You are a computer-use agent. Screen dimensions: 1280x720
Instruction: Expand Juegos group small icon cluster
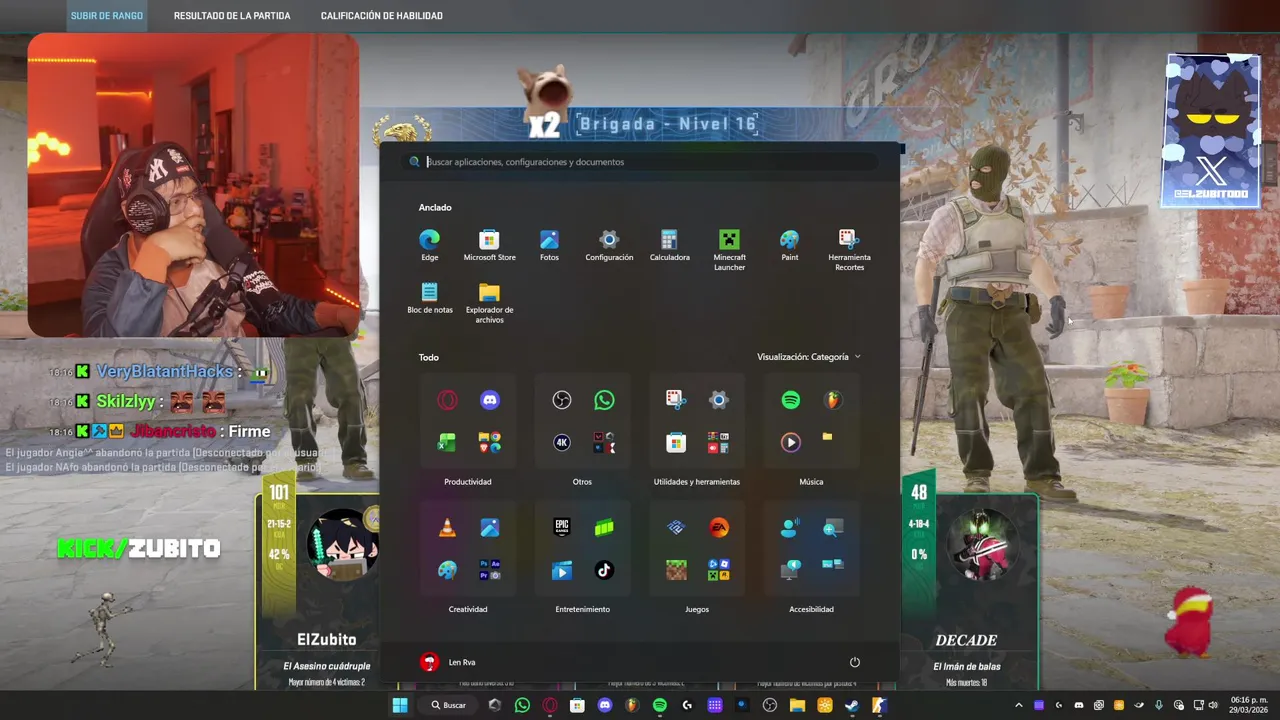click(719, 570)
